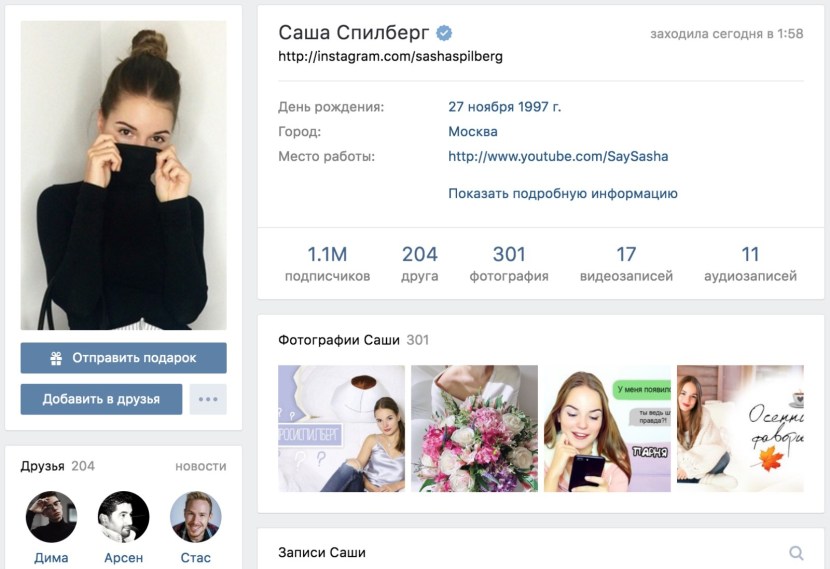Screen dimensions: 830x569
Task: Open the instagram.com/sashaspilberg link
Action: coord(390,56)
